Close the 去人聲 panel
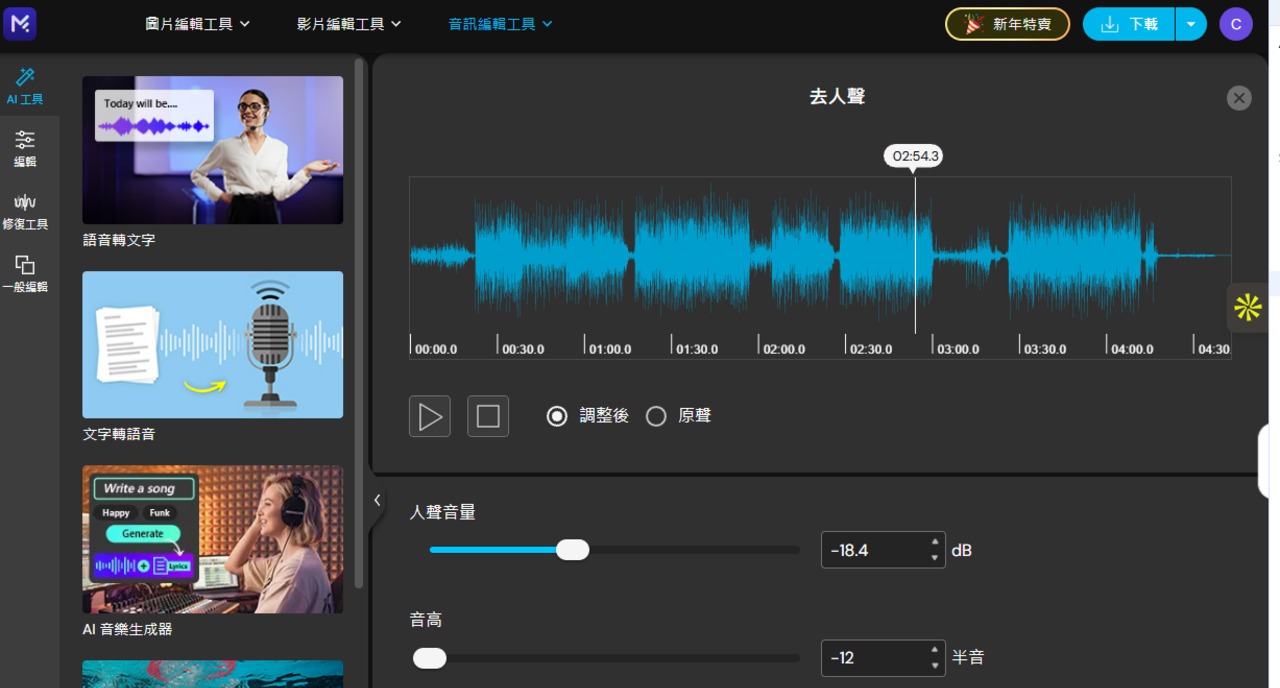This screenshot has height=688, width=1280. (1239, 98)
